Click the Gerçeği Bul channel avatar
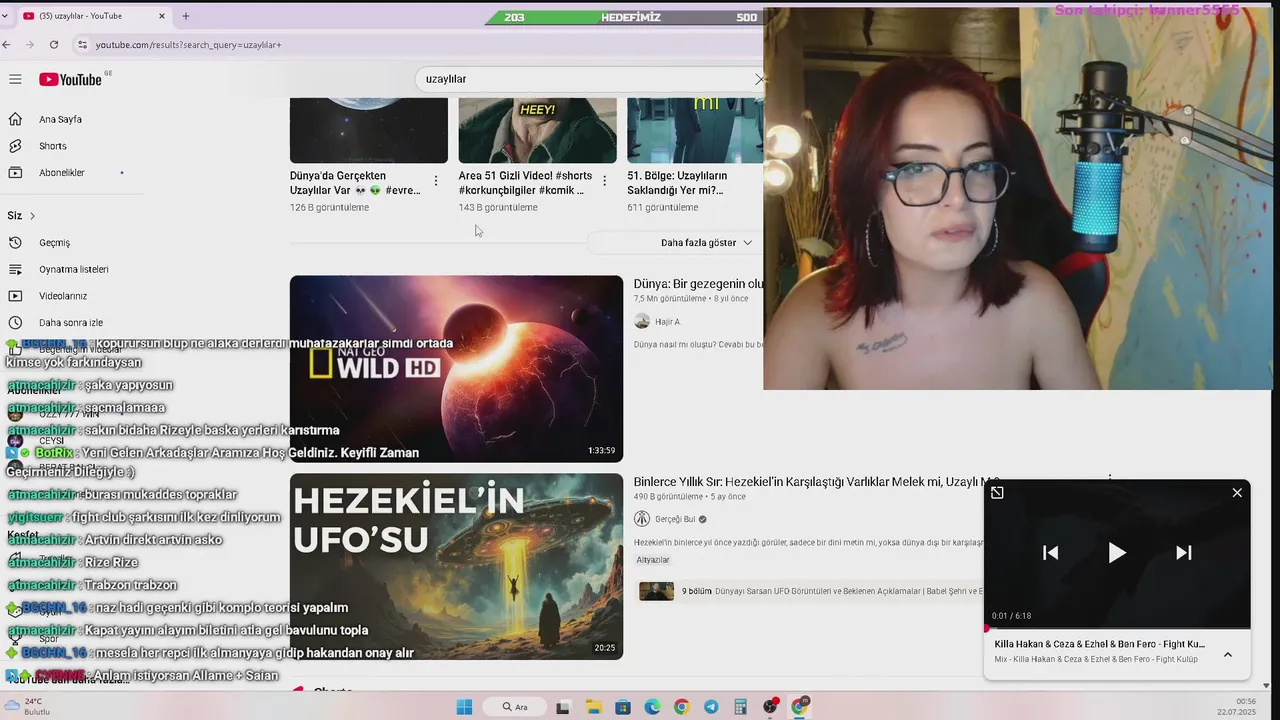 (x=642, y=519)
